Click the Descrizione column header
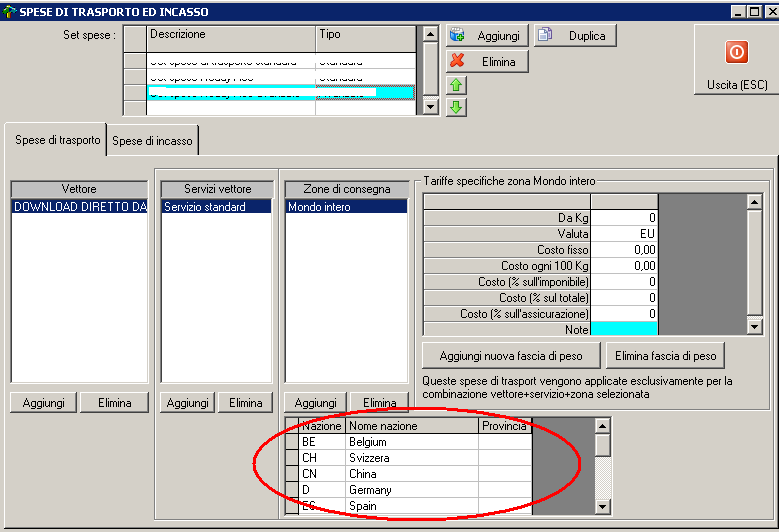 [x=231, y=39]
